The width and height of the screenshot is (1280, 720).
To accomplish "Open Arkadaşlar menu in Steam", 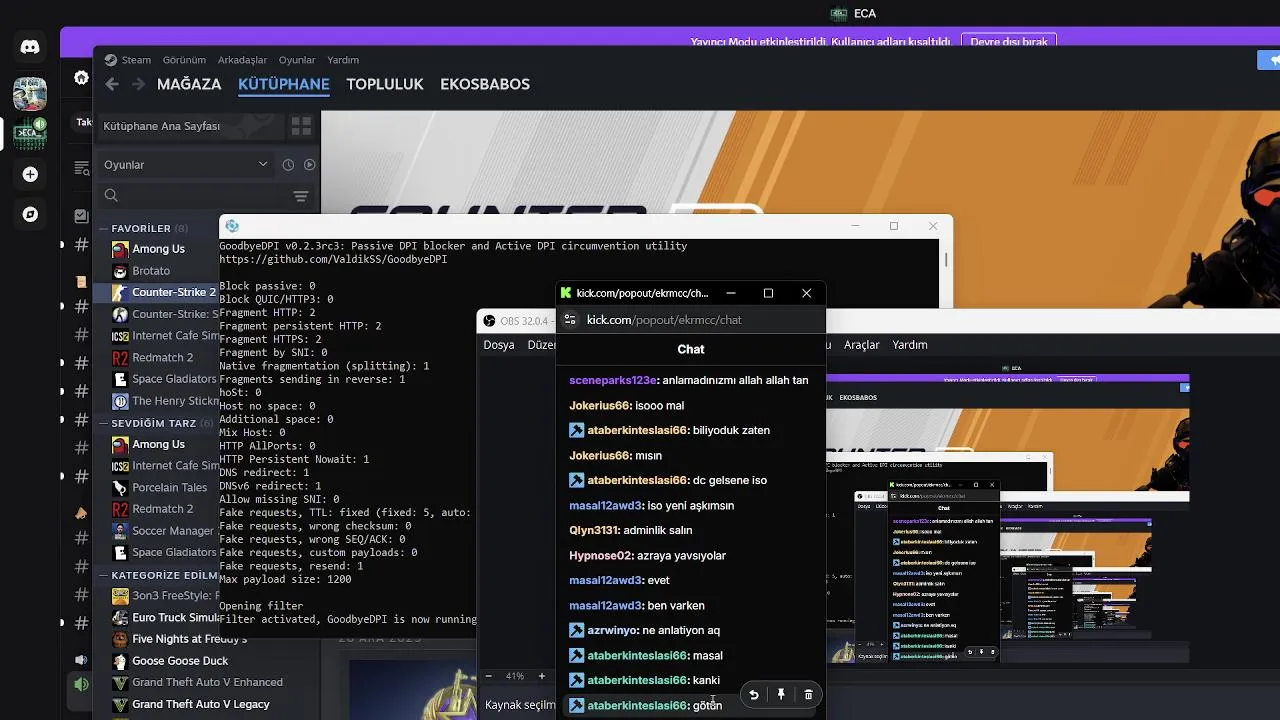I will click(242, 60).
